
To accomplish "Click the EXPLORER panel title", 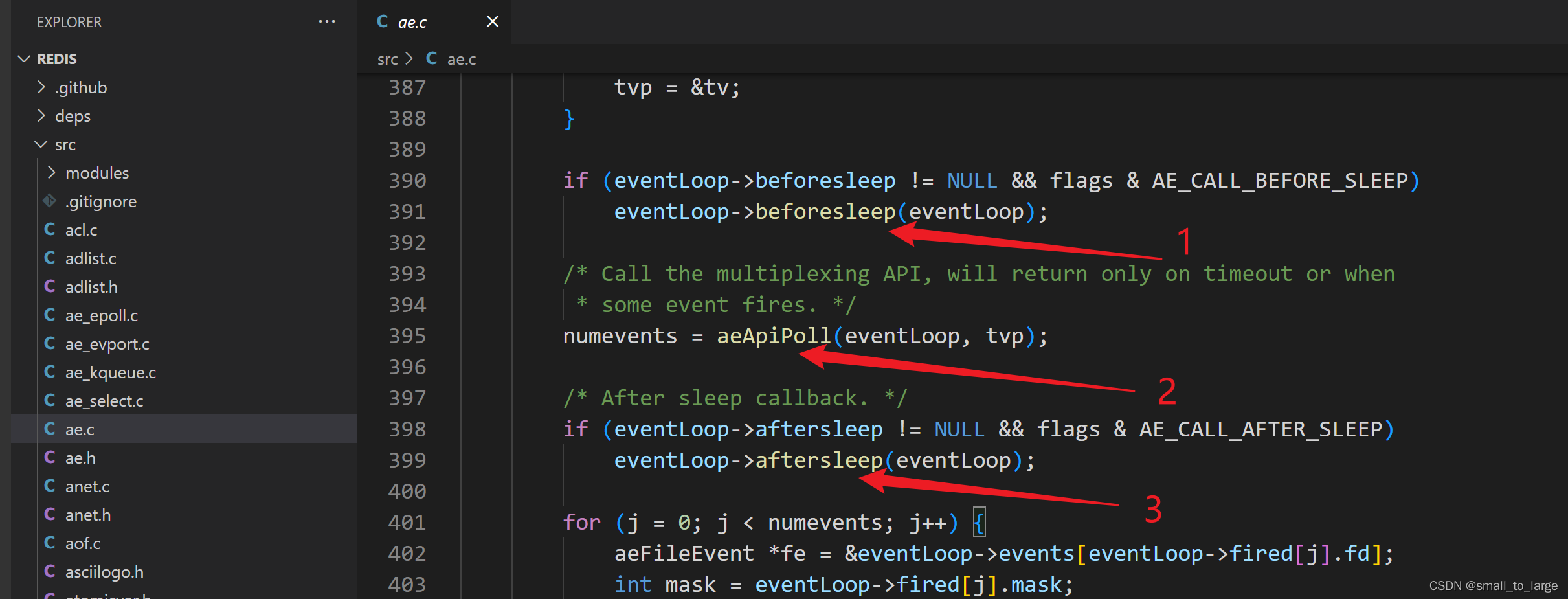I will (69, 22).
